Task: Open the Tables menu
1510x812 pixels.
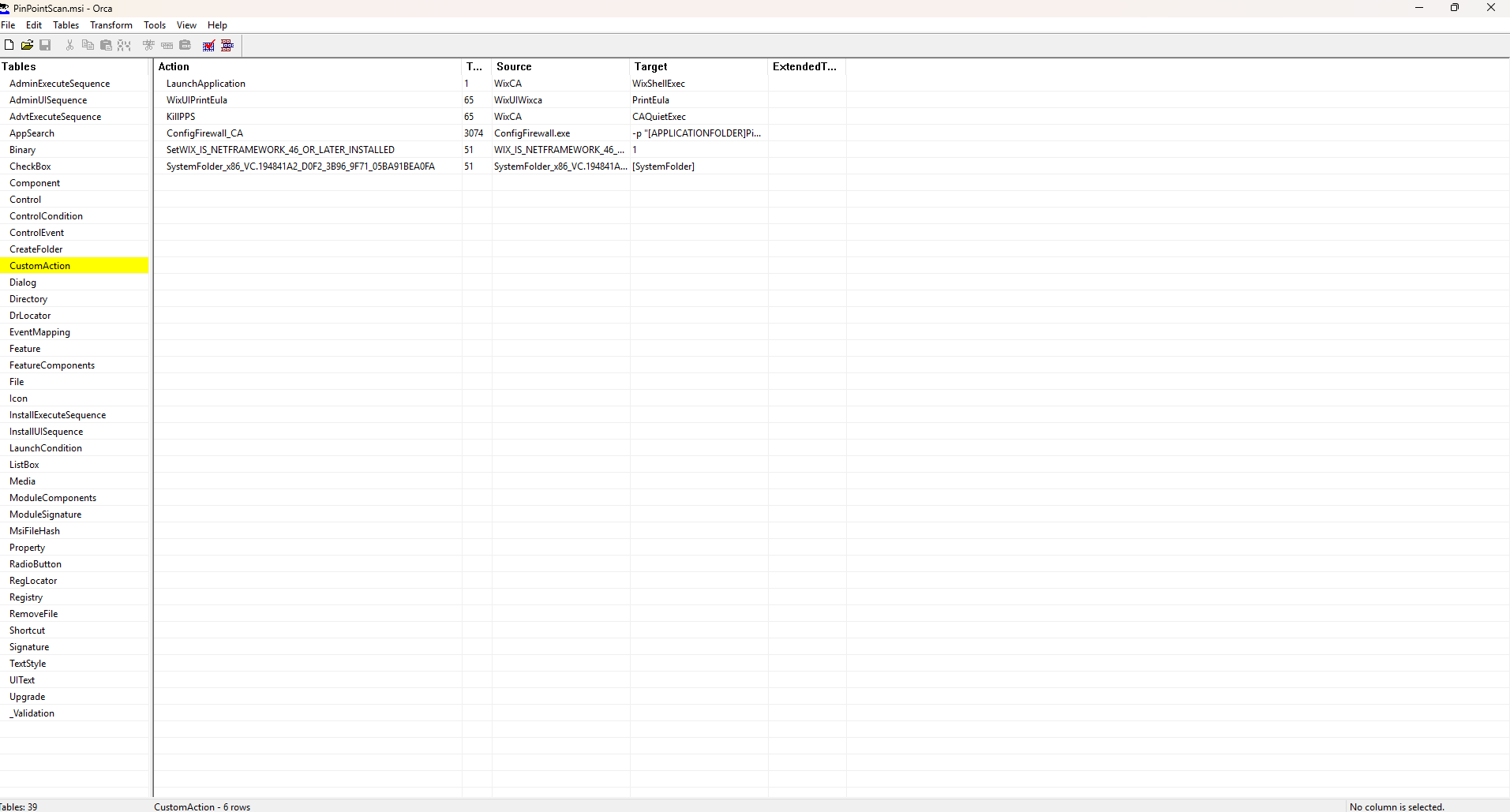Action: click(x=65, y=24)
